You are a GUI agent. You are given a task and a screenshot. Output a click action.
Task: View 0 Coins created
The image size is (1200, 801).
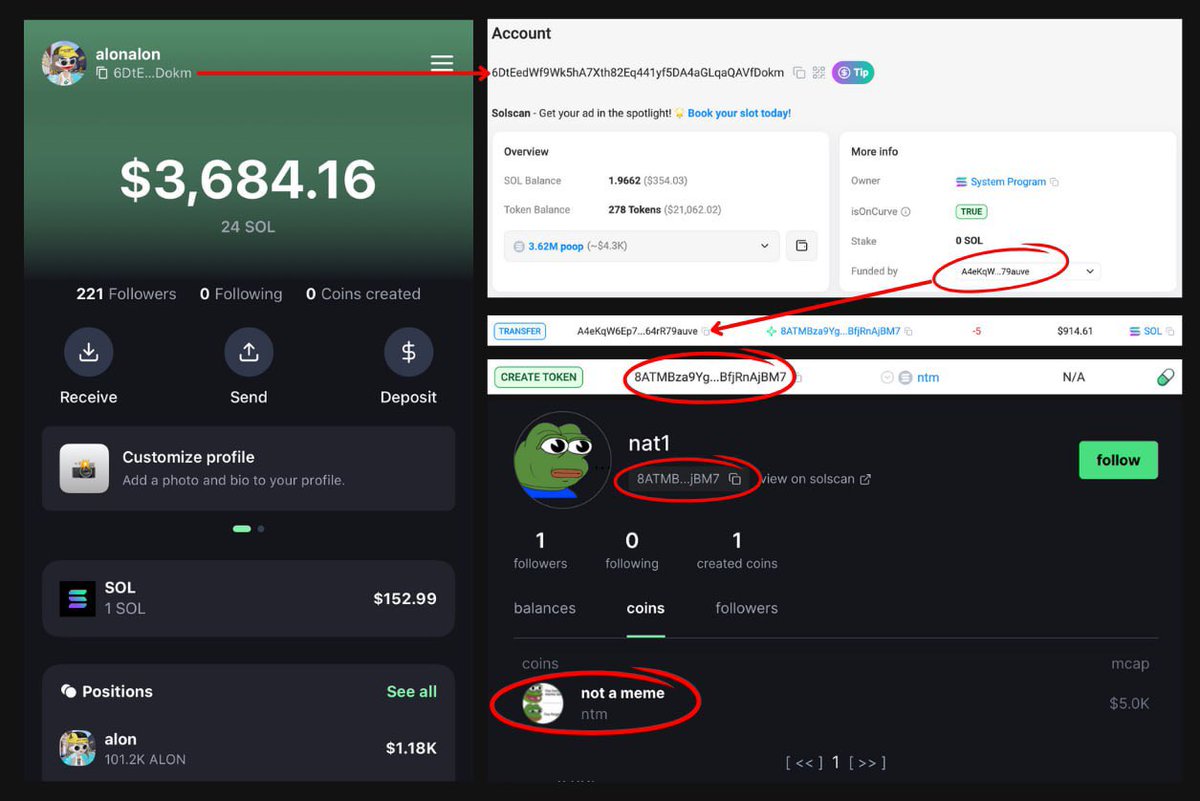[363, 294]
